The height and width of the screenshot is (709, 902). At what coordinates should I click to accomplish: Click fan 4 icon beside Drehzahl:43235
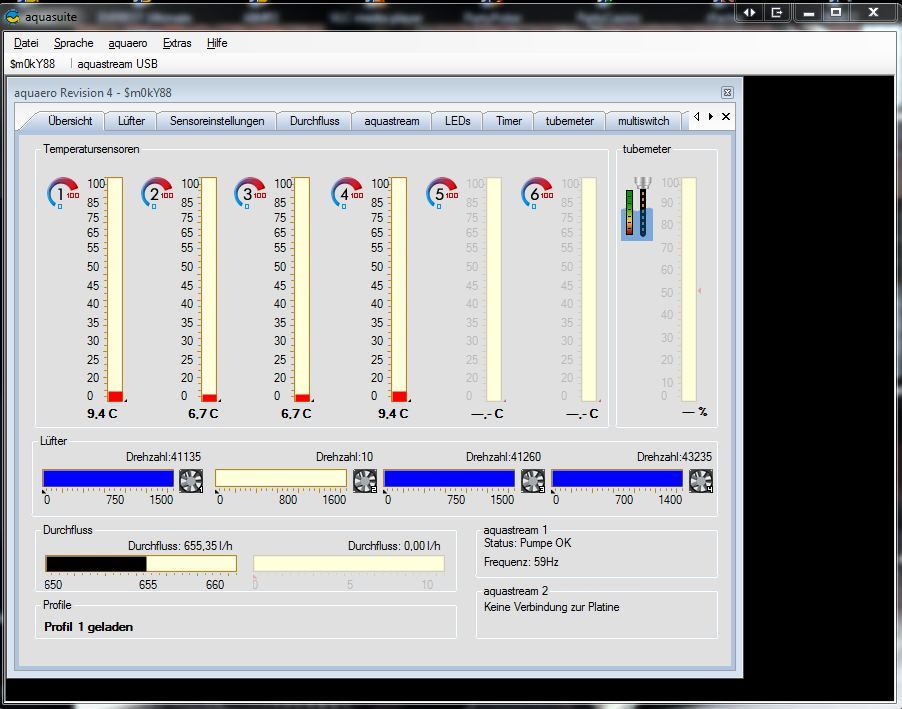(x=701, y=481)
